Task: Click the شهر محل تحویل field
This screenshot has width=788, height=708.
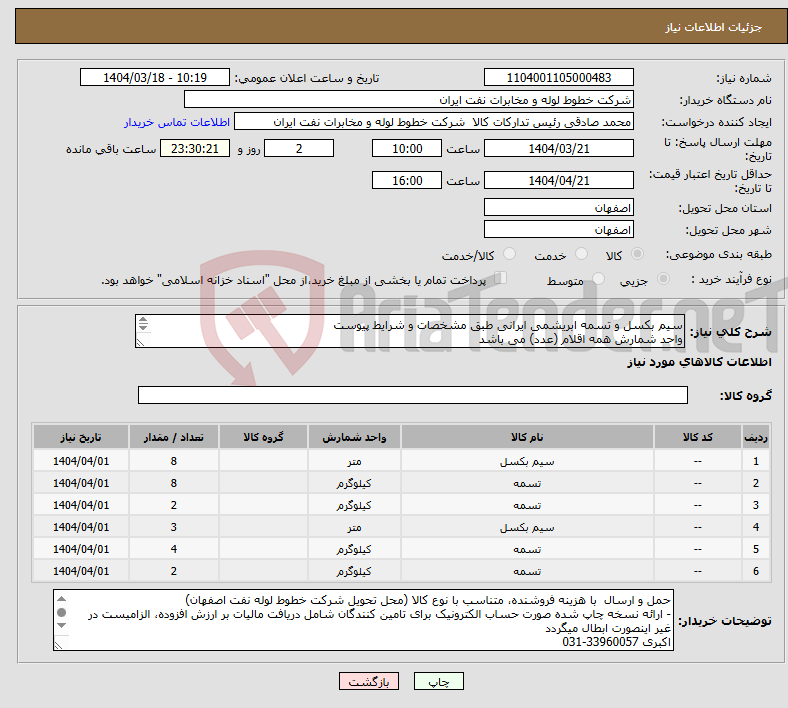Action: coord(558,230)
